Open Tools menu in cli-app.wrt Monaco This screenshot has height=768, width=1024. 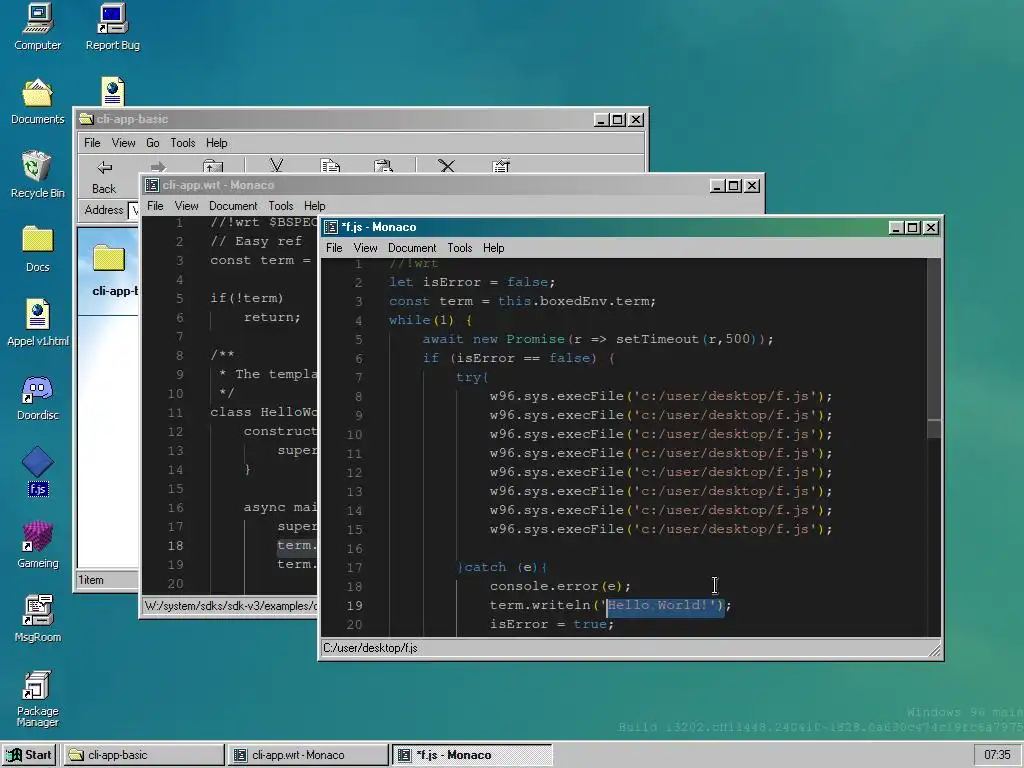click(x=280, y=206)
